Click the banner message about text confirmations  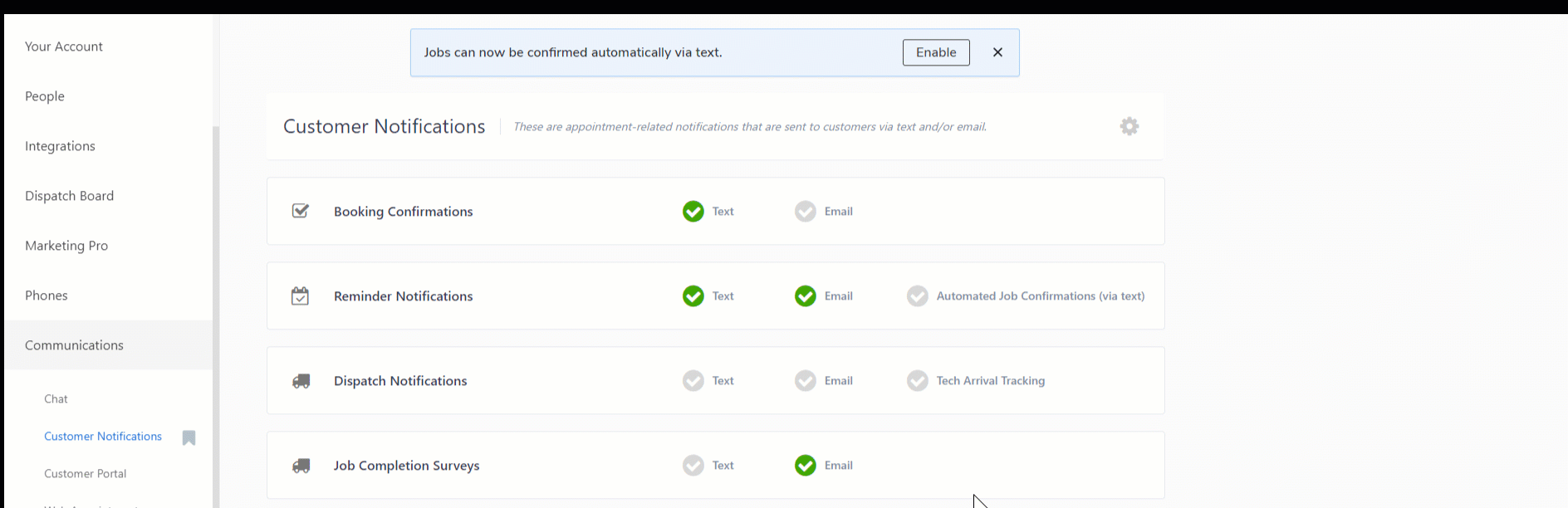tap(573, 52)
